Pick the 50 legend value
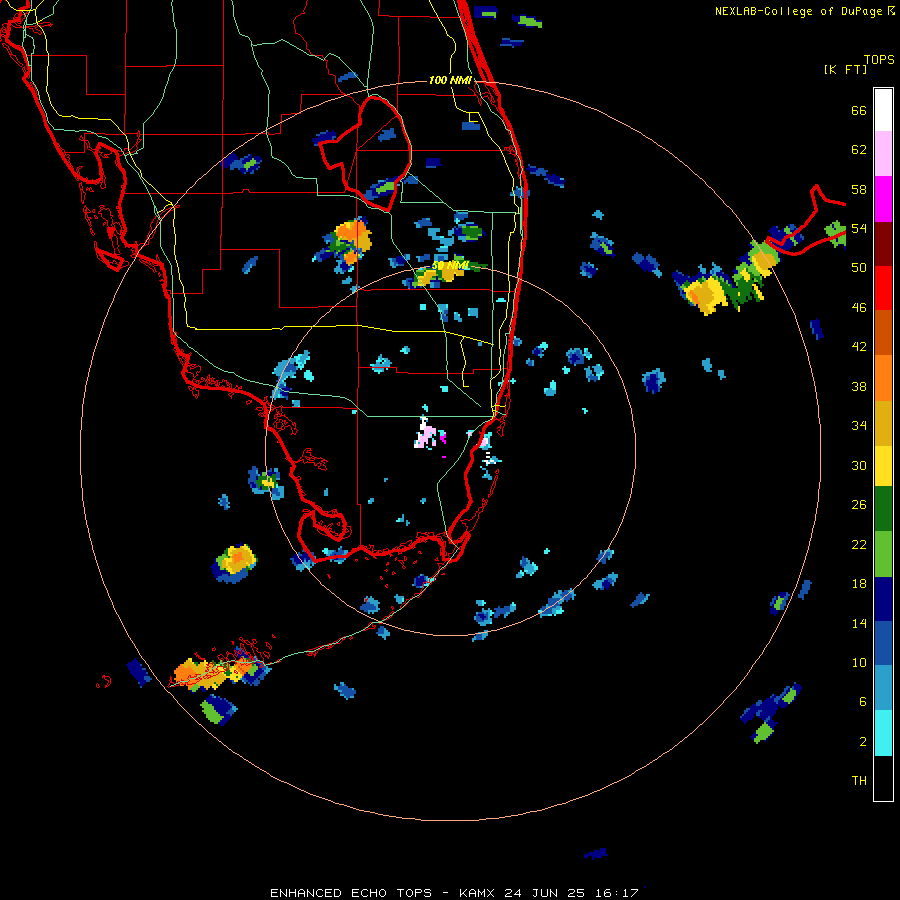The image size is (900, 900). [859, 268]
